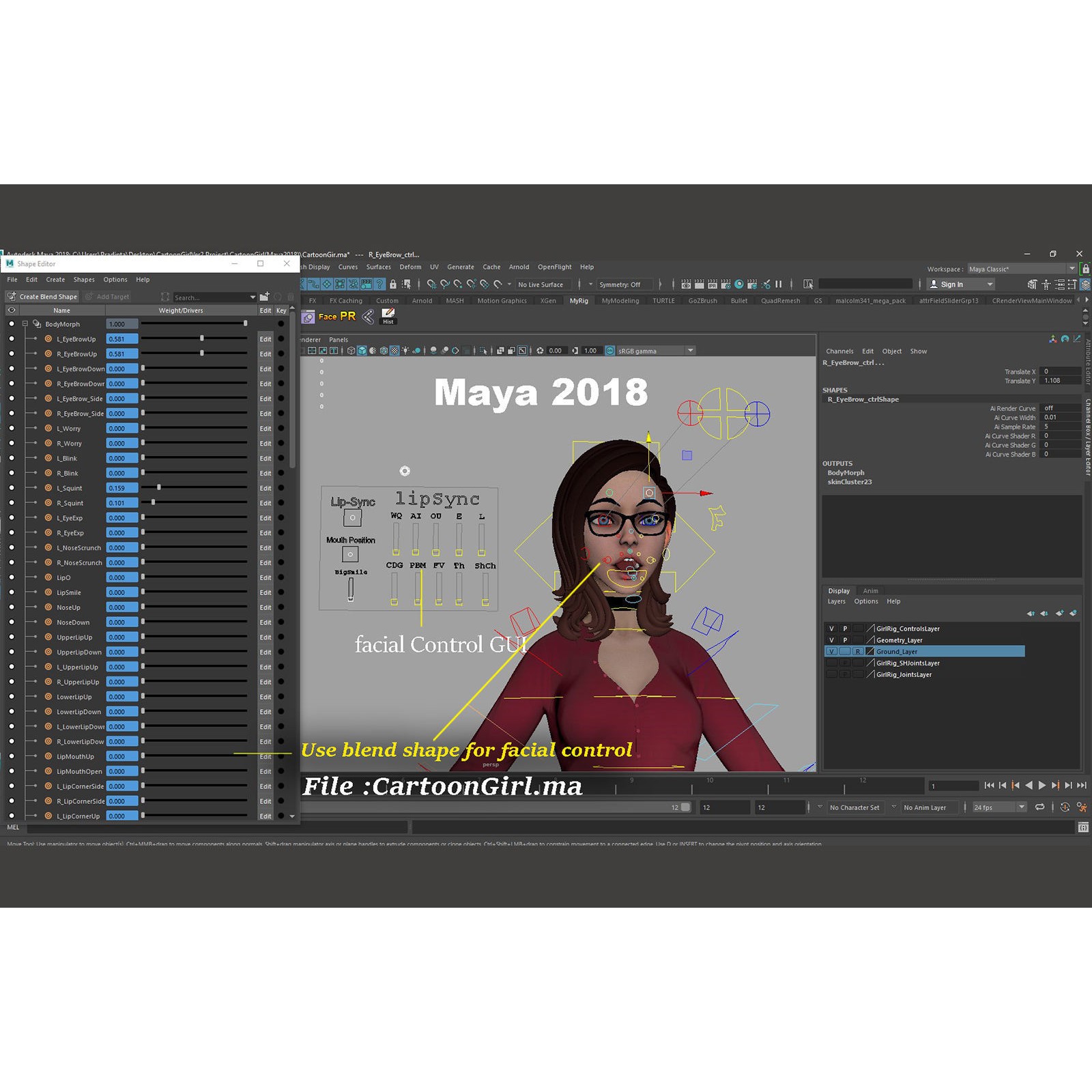Click the pause Viewport 2.0 icon
Screen dimensions: 1092x1092
[778, 284]
